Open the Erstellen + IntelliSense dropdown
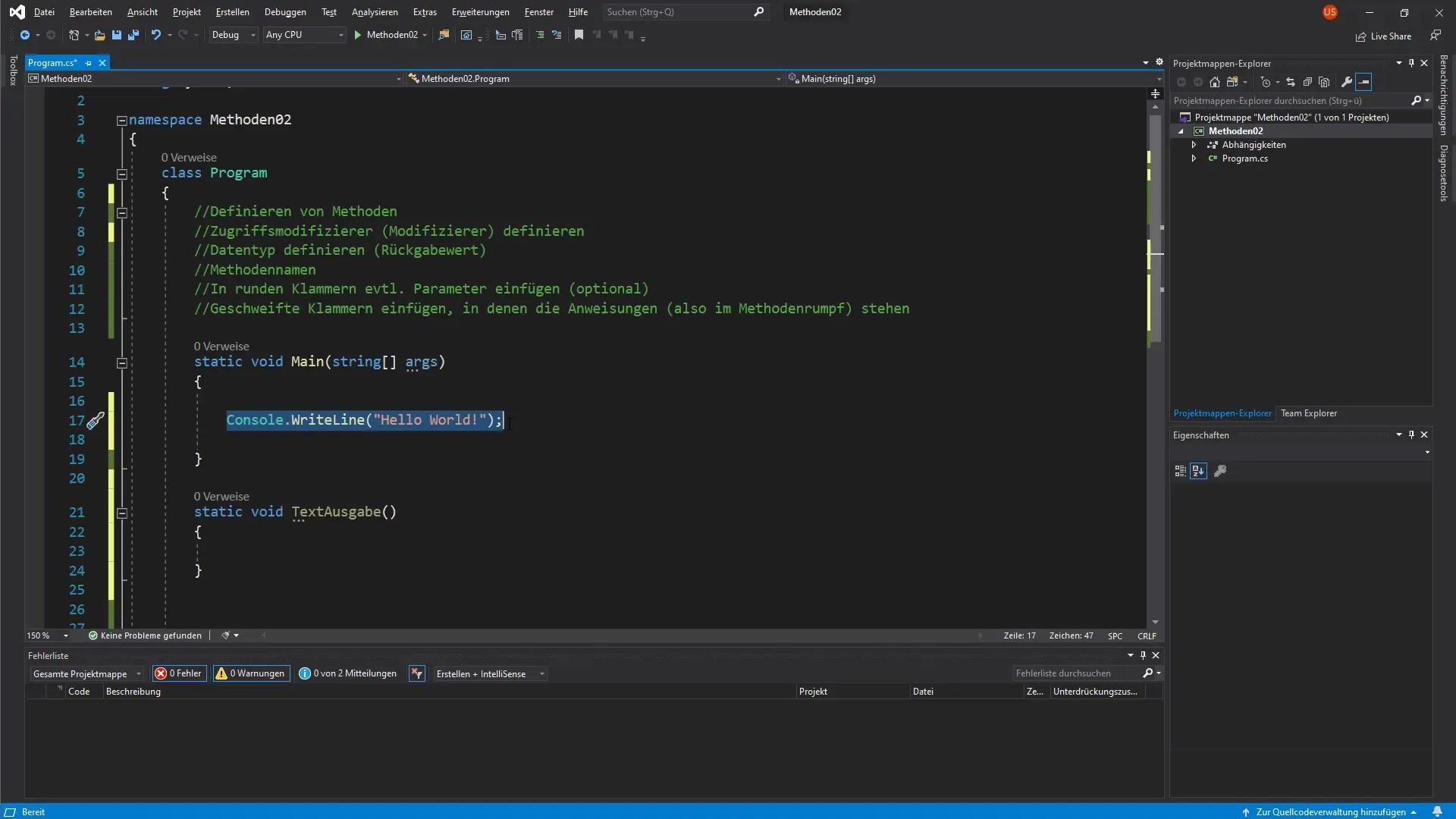 (490, 673)
